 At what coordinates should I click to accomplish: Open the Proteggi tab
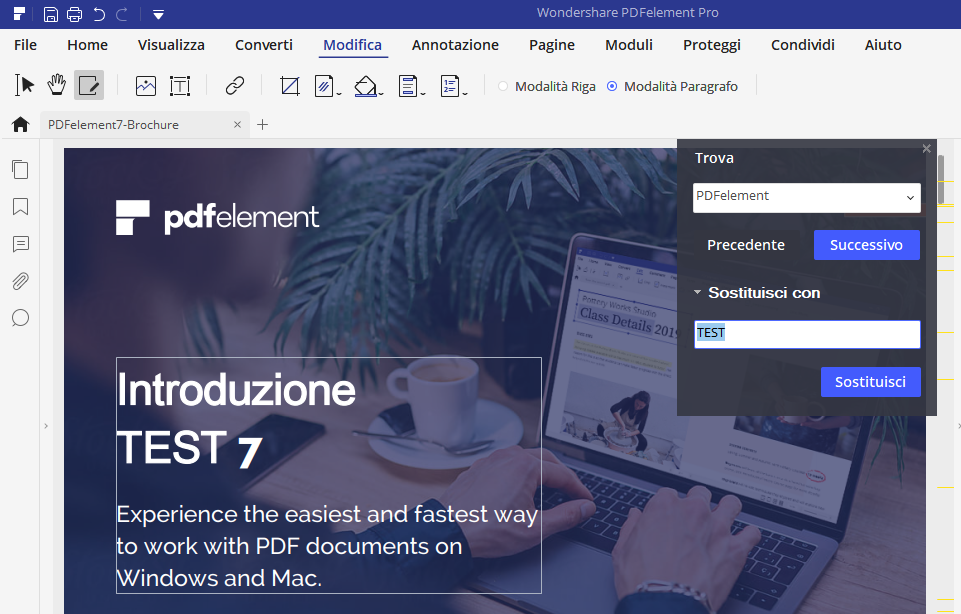pos(712,45)
